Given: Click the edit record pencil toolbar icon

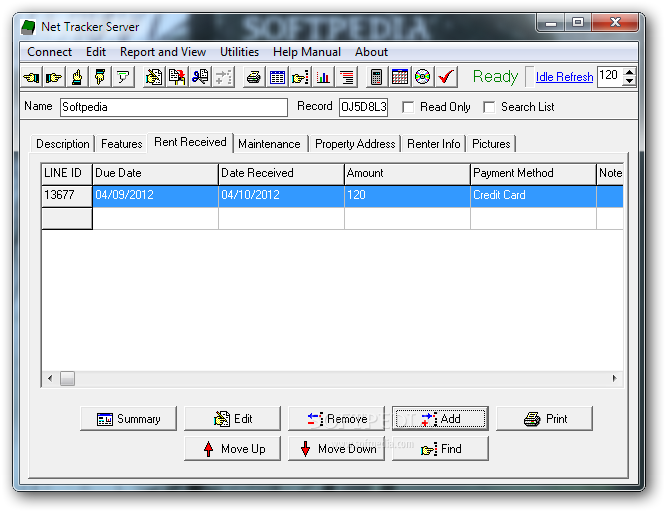Looking at the screenshot, I should pos(154,77).
